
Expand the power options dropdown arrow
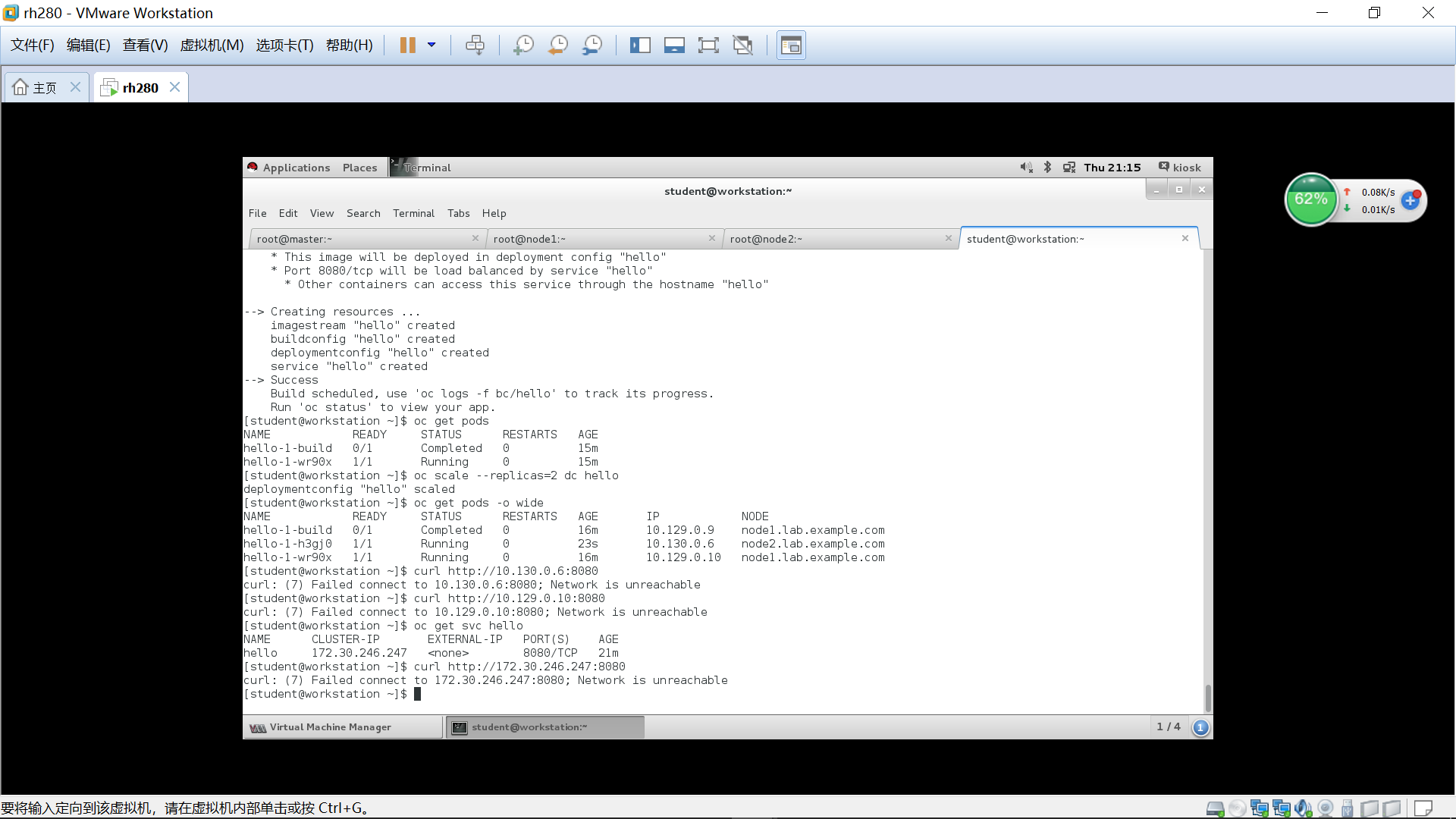point(431,45)
